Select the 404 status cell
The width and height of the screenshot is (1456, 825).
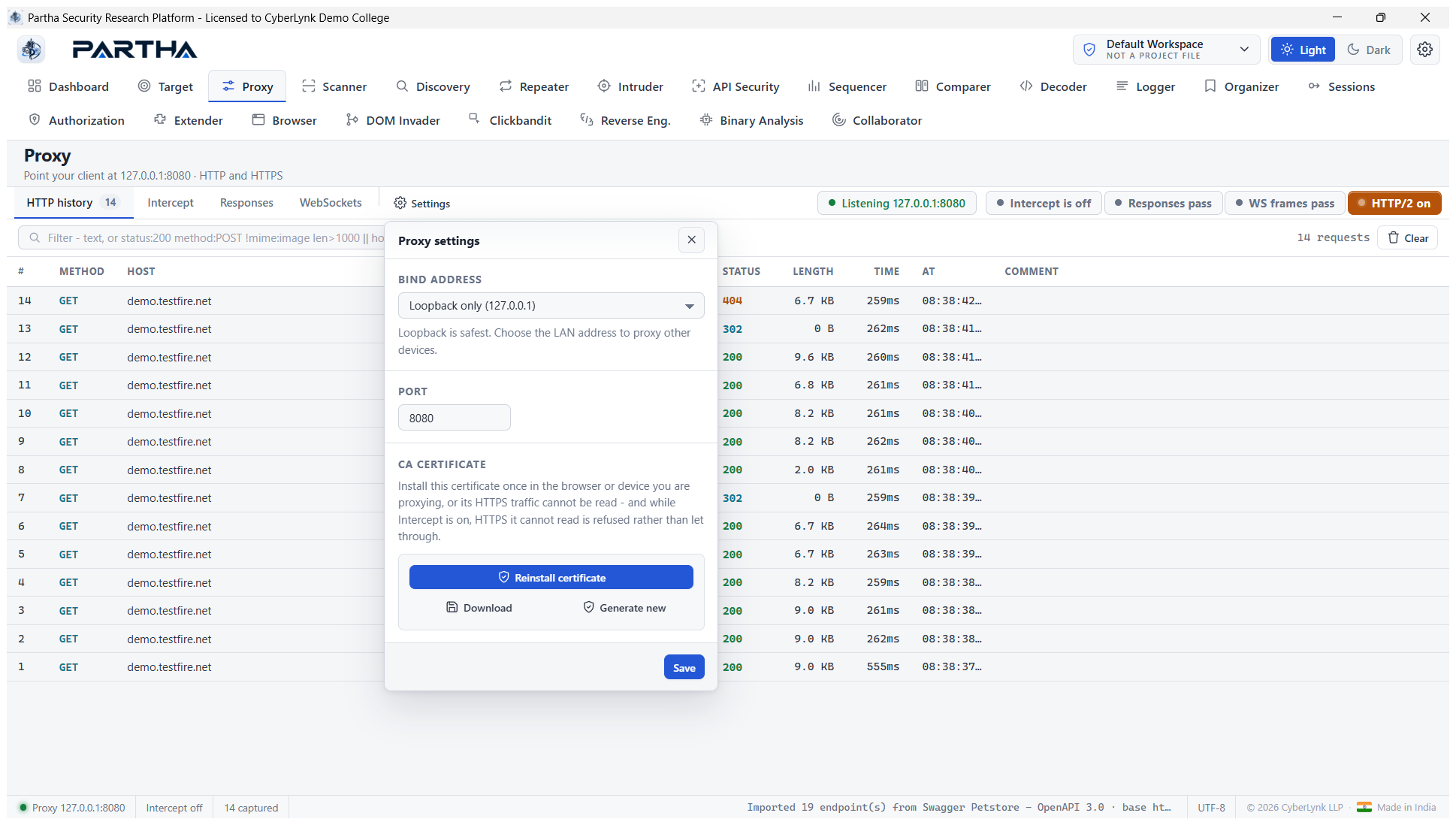pos(733,301)
